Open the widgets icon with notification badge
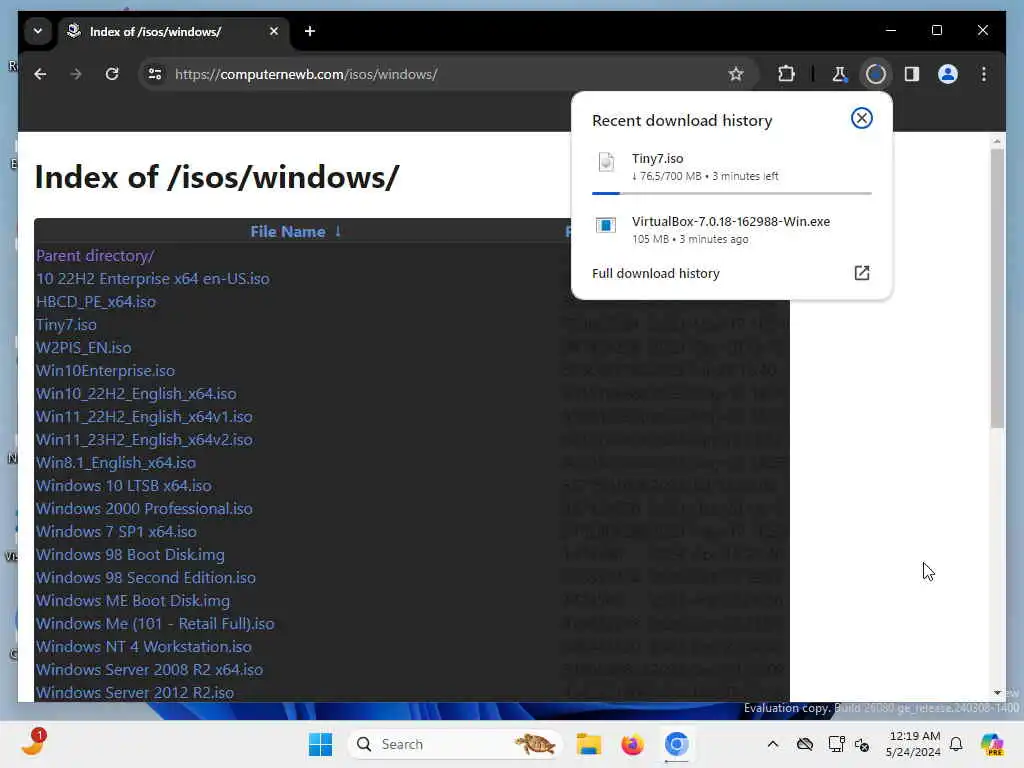This screenshot has height=768, width=1024. (33, 743)
